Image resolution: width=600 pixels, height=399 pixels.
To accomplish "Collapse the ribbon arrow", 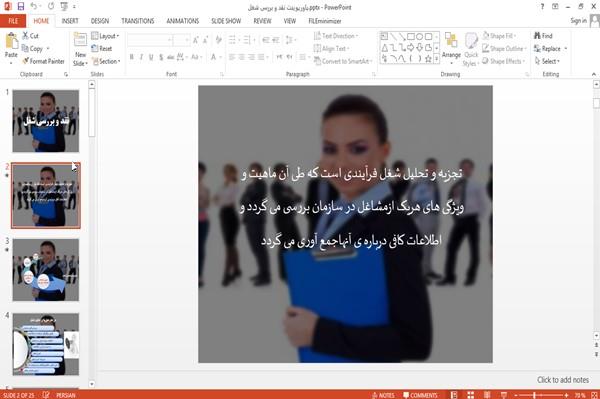I will tap(593, 74).
